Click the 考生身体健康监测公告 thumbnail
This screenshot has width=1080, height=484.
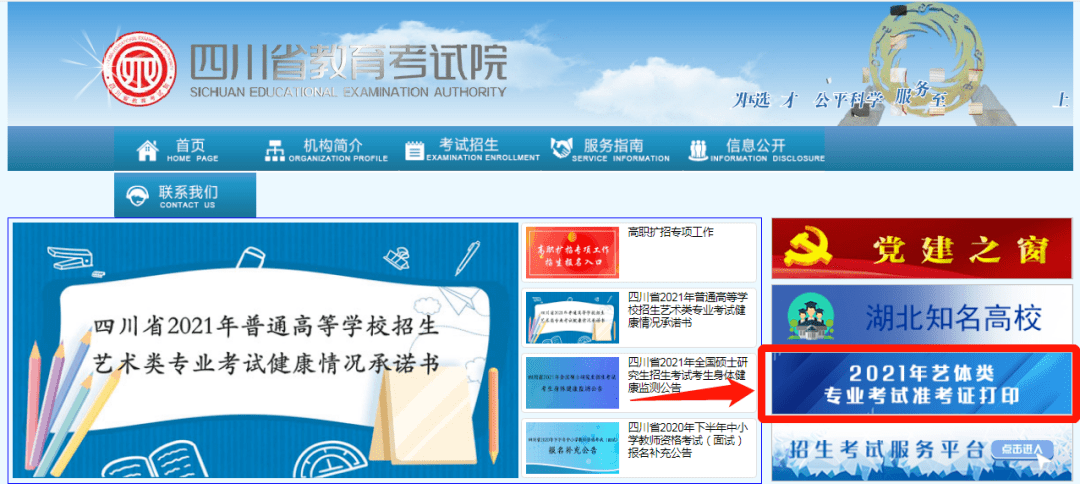tap(572, 383)
